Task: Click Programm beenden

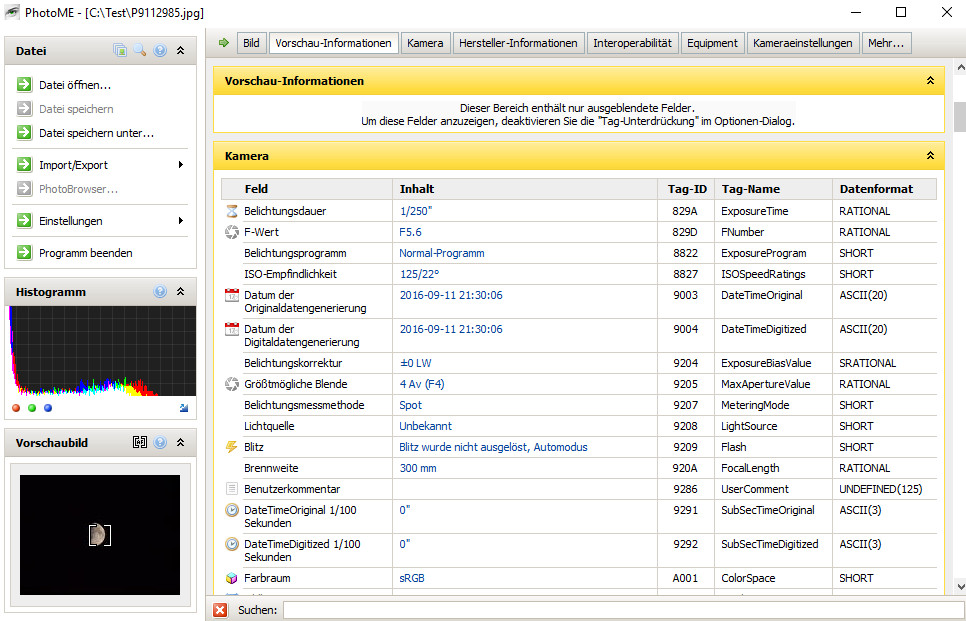Action: [x=85, y=253]
